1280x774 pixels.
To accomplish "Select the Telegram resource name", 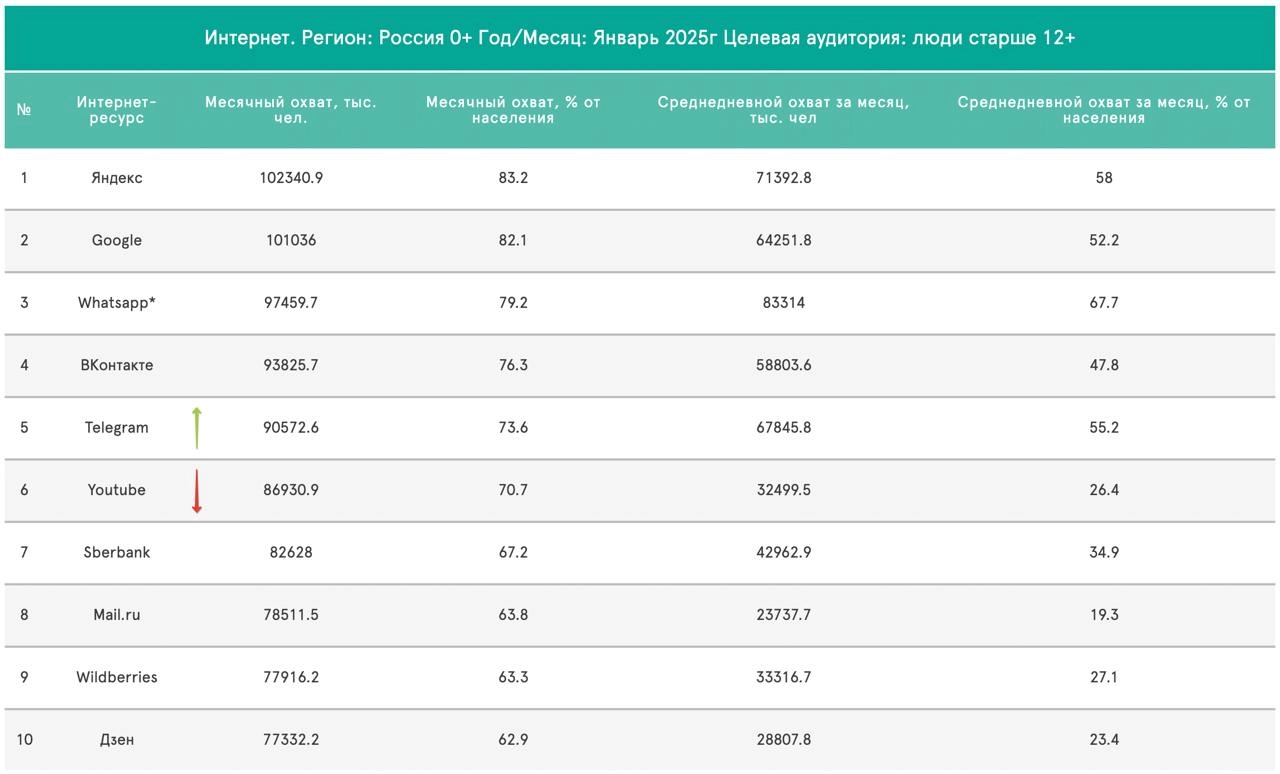I will click(x=117, y=428).
